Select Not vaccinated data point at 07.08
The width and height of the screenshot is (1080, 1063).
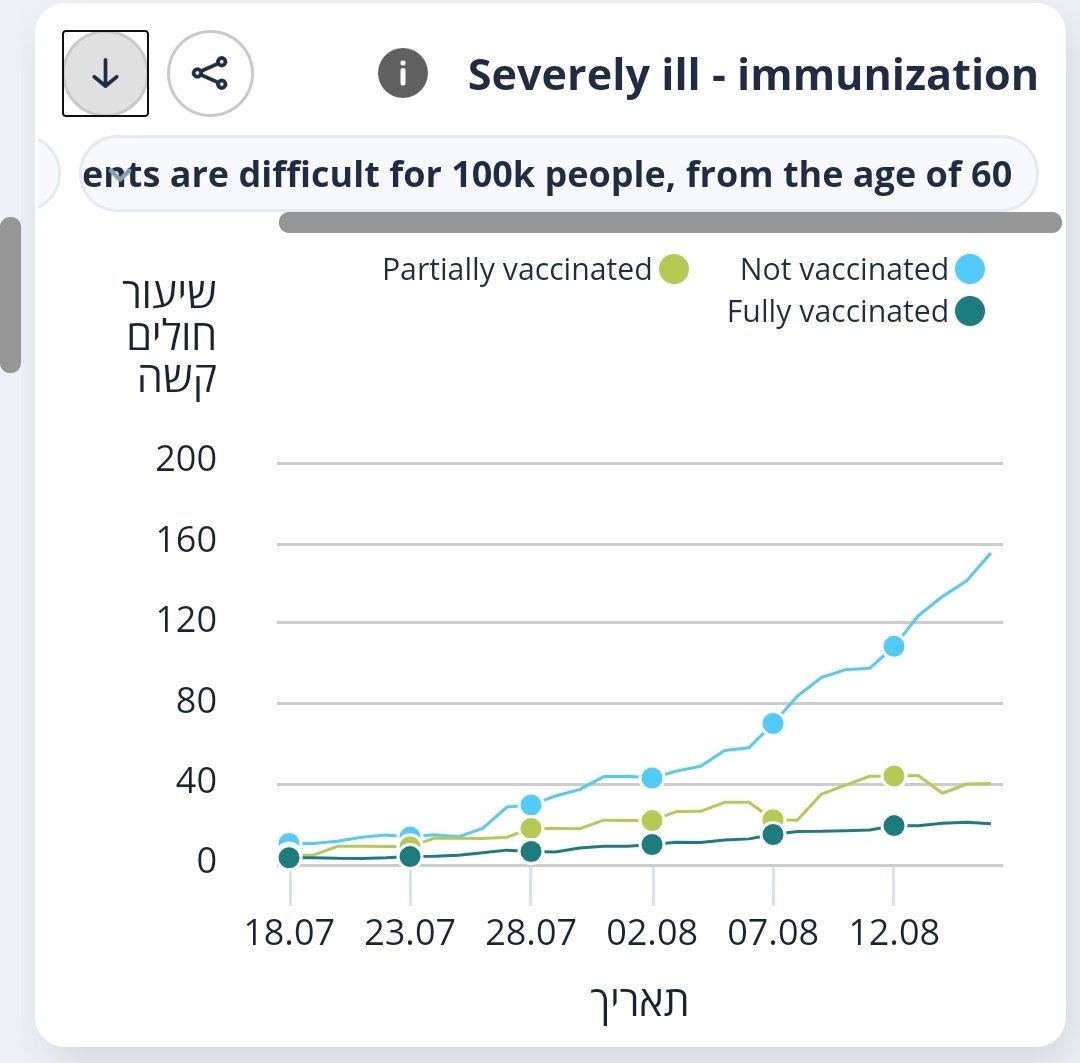click(x=773, y=723)
